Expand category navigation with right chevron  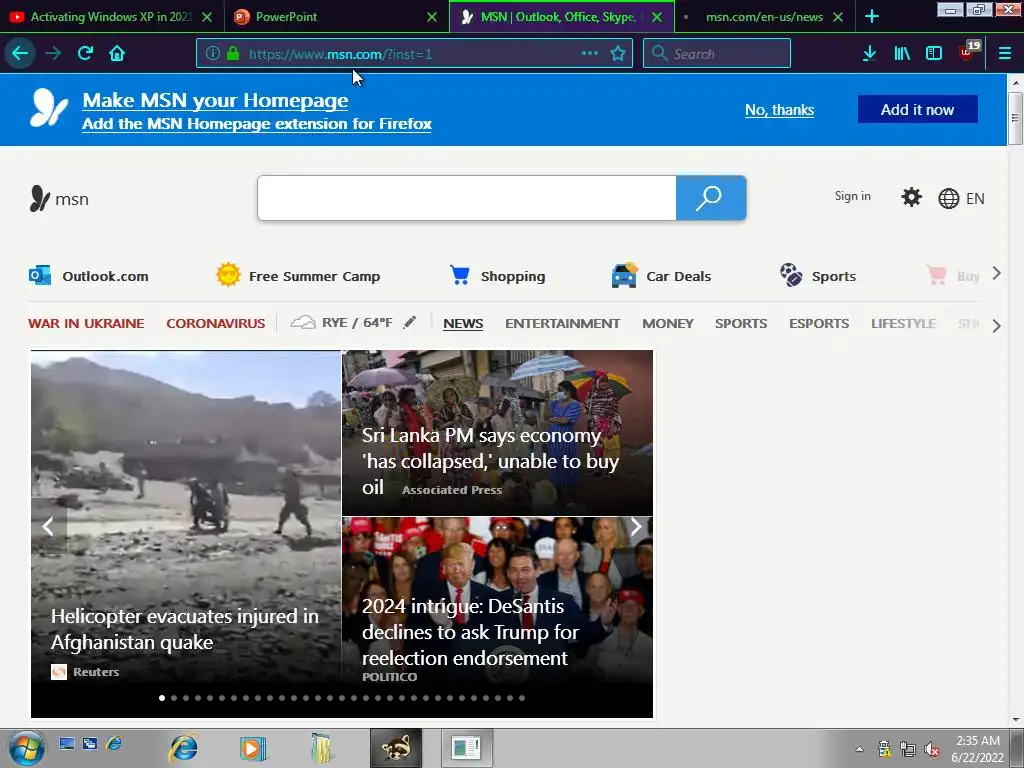(x=996, y=325)
